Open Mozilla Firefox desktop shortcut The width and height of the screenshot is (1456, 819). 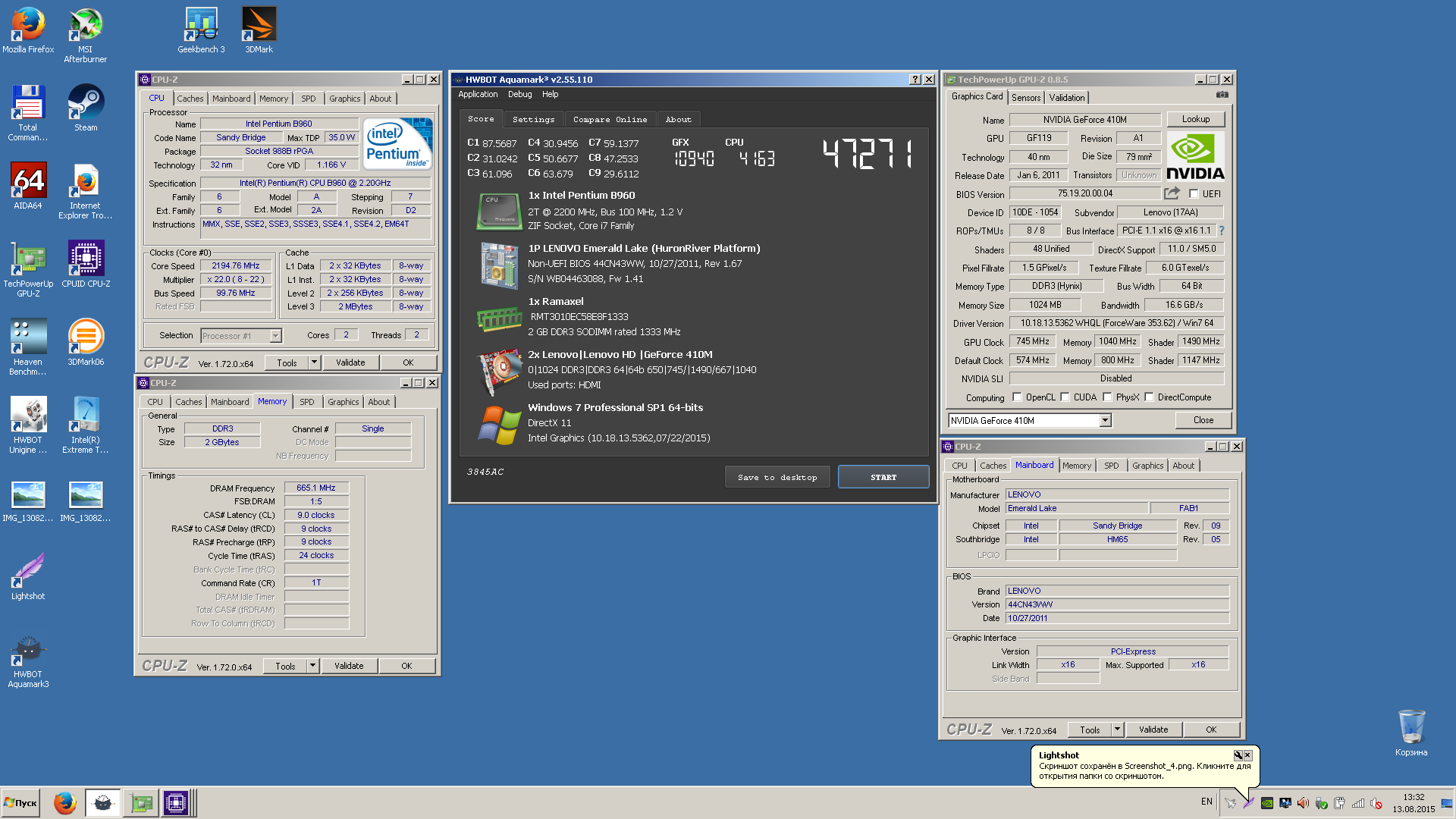coord(28,30)
